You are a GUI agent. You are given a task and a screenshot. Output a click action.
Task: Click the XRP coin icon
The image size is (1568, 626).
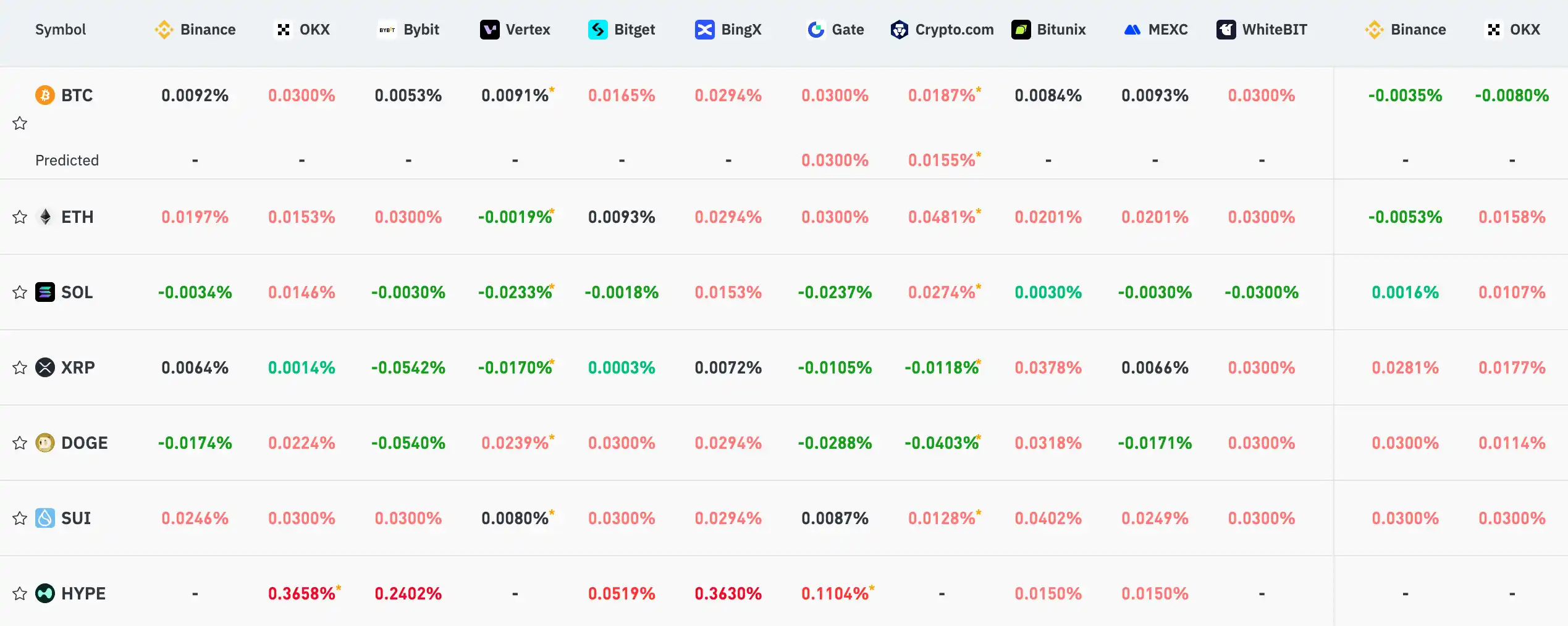coord(45,367)
